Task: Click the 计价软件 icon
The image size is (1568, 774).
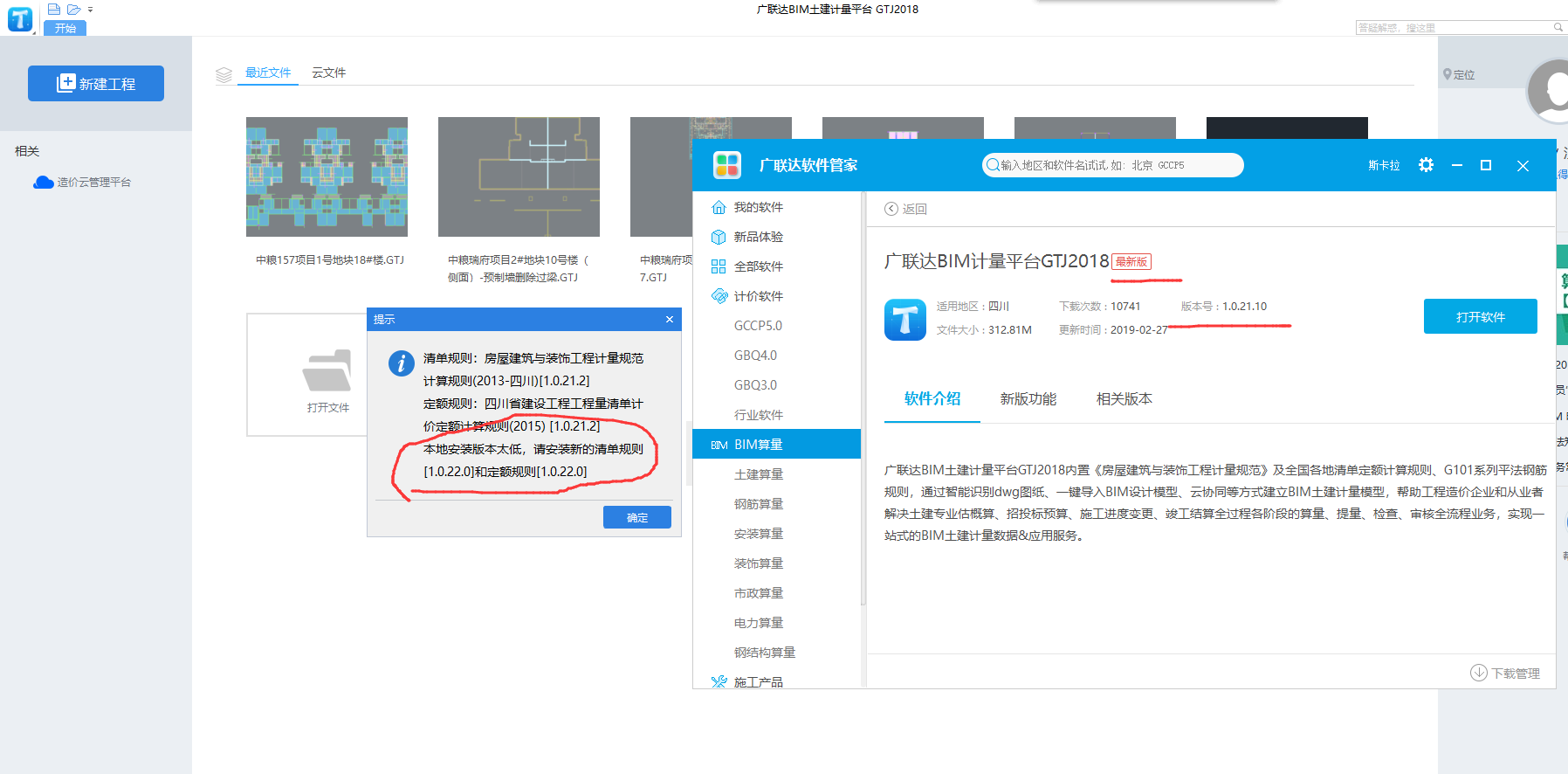Action: pyautogui.click(x=719, y=296)
